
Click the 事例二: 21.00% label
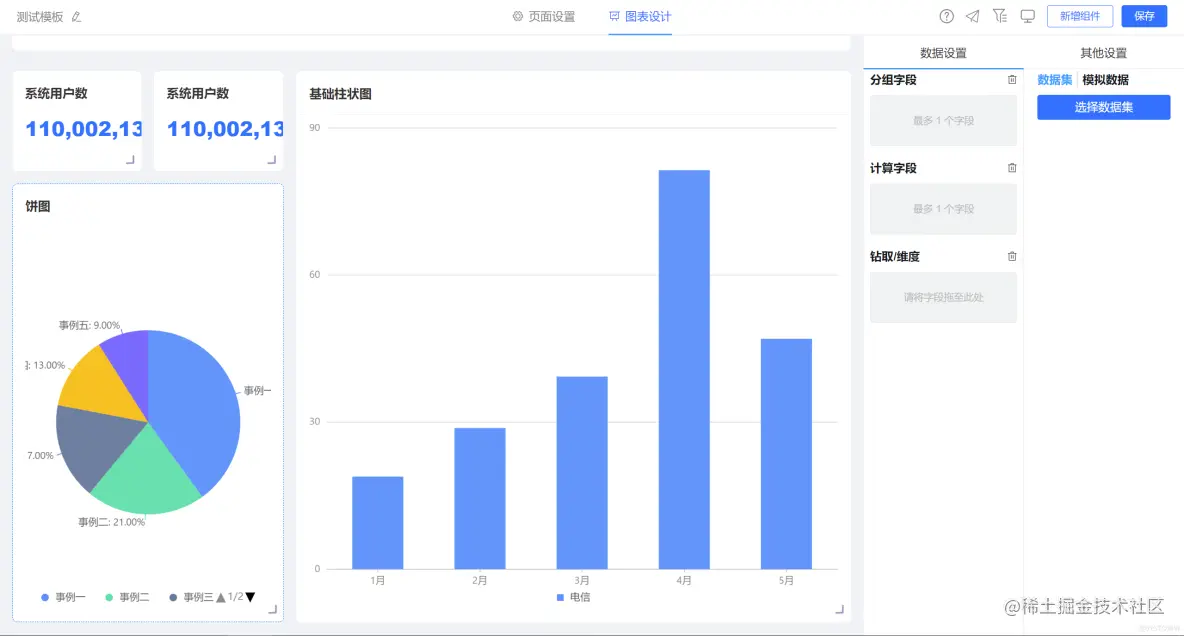pos(112,522)
